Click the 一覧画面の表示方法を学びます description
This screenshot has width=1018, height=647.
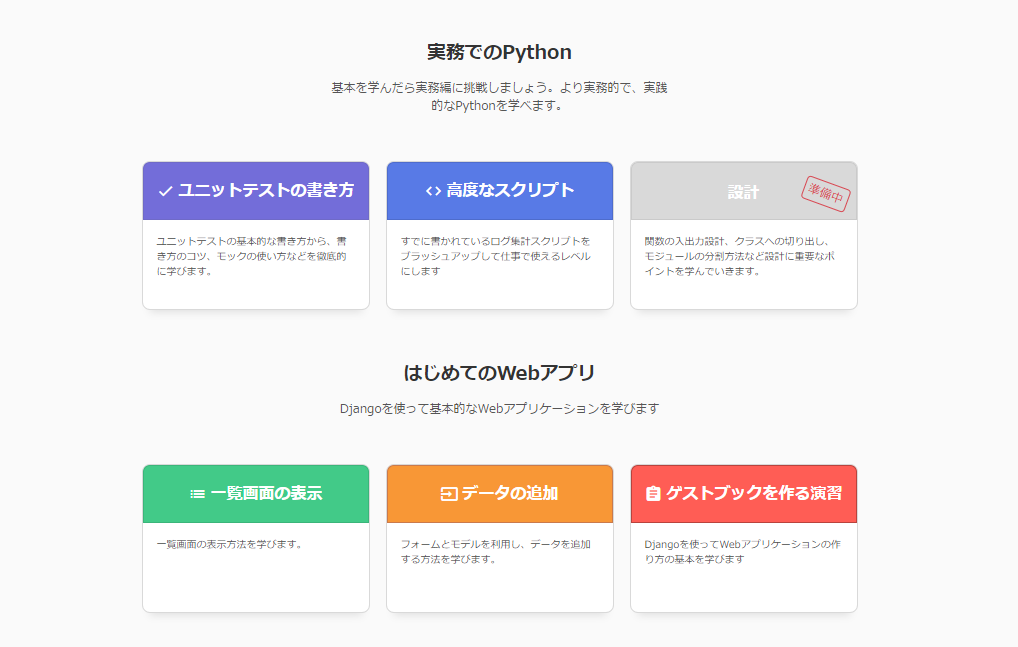pyautogui.click(x=230, y=544)
